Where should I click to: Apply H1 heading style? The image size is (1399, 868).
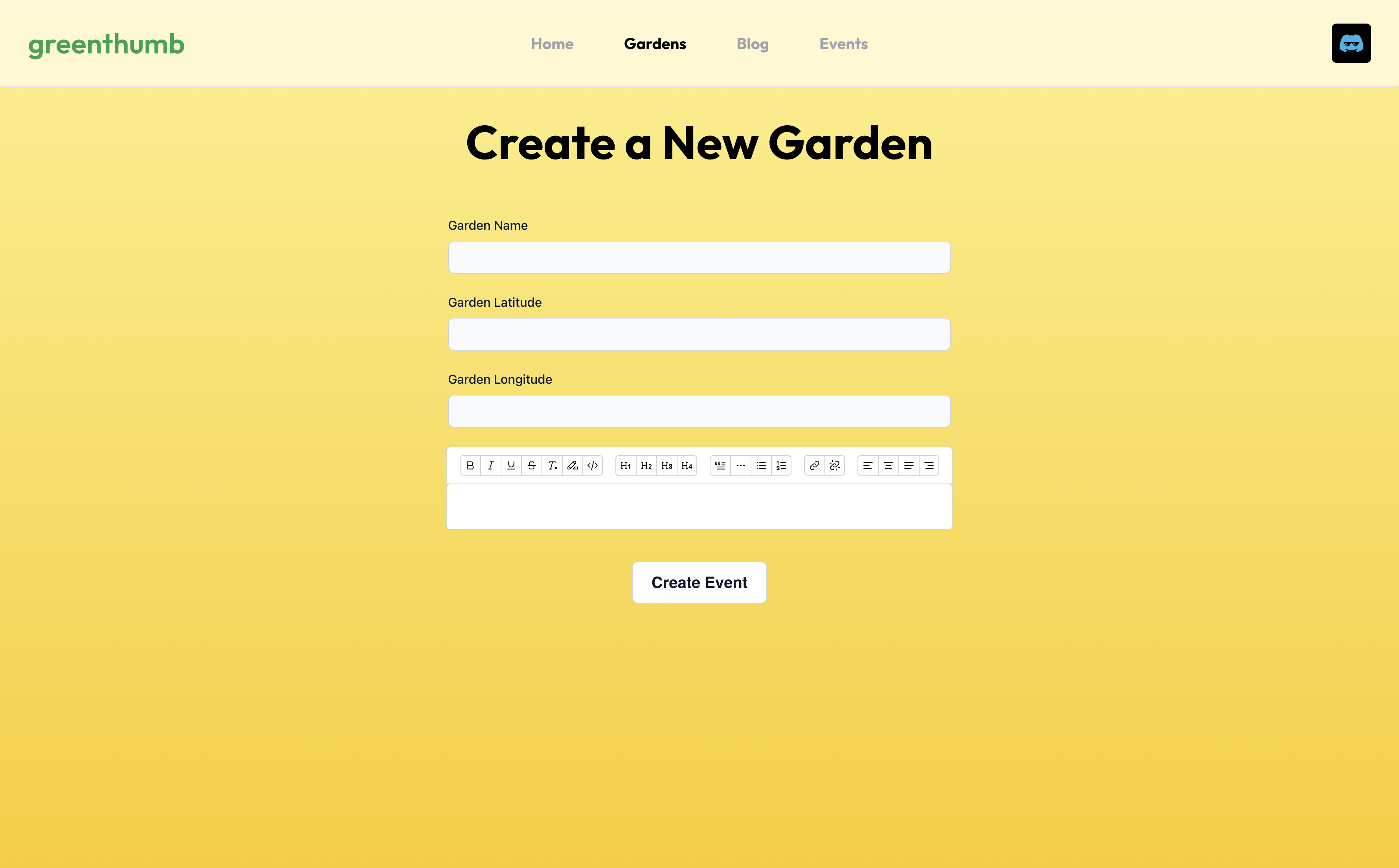[625, 465]
